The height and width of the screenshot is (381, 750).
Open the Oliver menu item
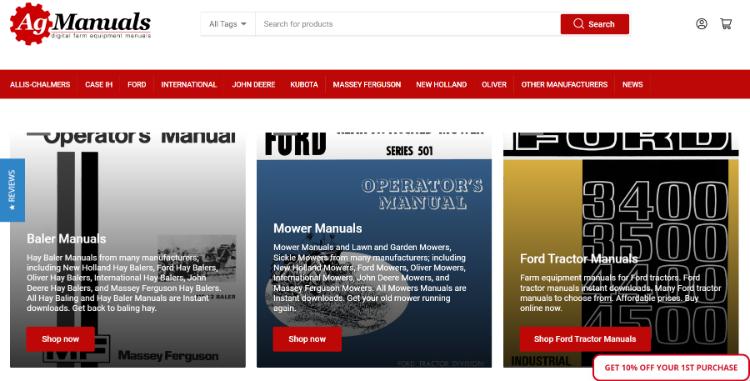tap(494, 85)
